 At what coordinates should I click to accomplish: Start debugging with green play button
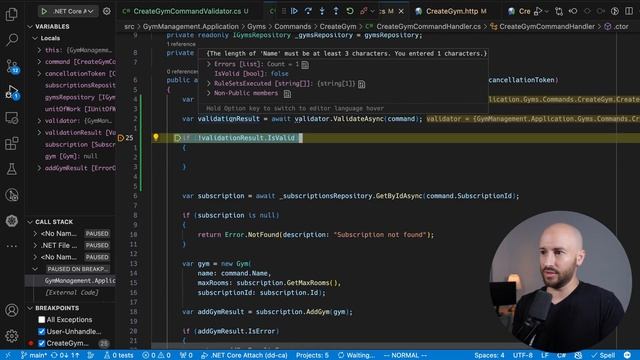click(44, 11)
